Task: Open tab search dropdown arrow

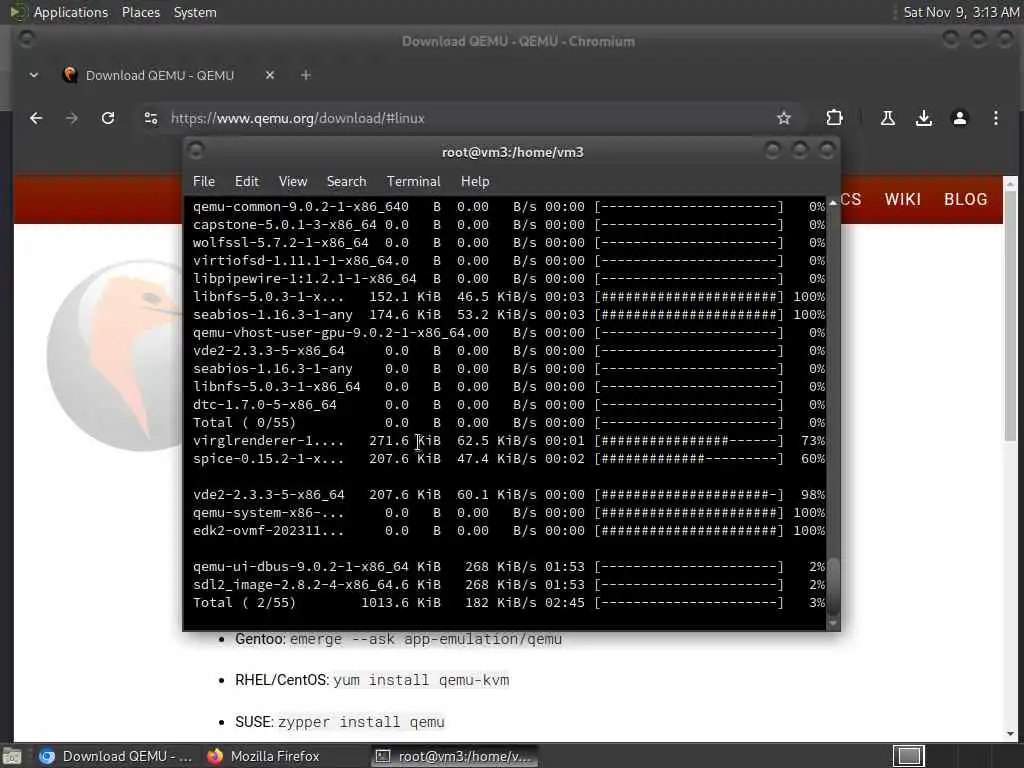Action: [x=34, y=75]
